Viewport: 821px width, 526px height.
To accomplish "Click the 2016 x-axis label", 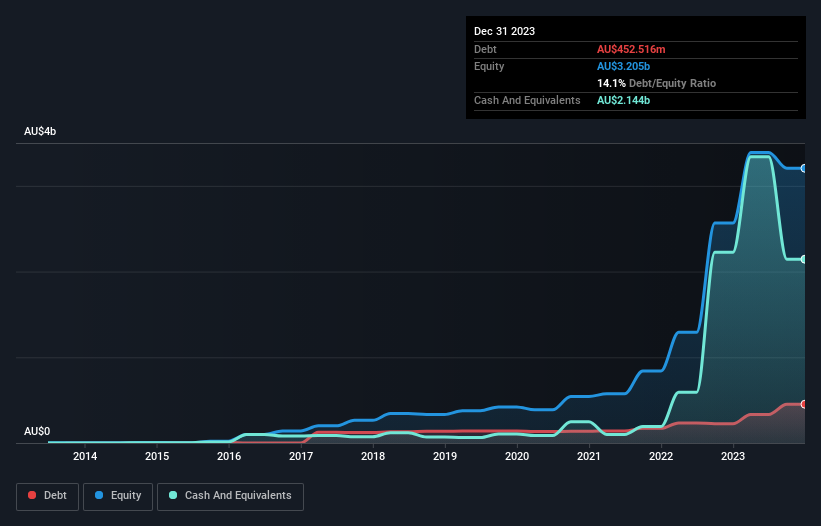I will 229,456.
